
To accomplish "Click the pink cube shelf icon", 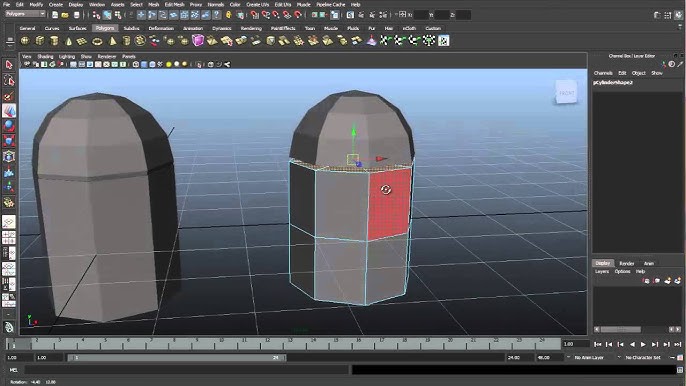I will point(198,41).
